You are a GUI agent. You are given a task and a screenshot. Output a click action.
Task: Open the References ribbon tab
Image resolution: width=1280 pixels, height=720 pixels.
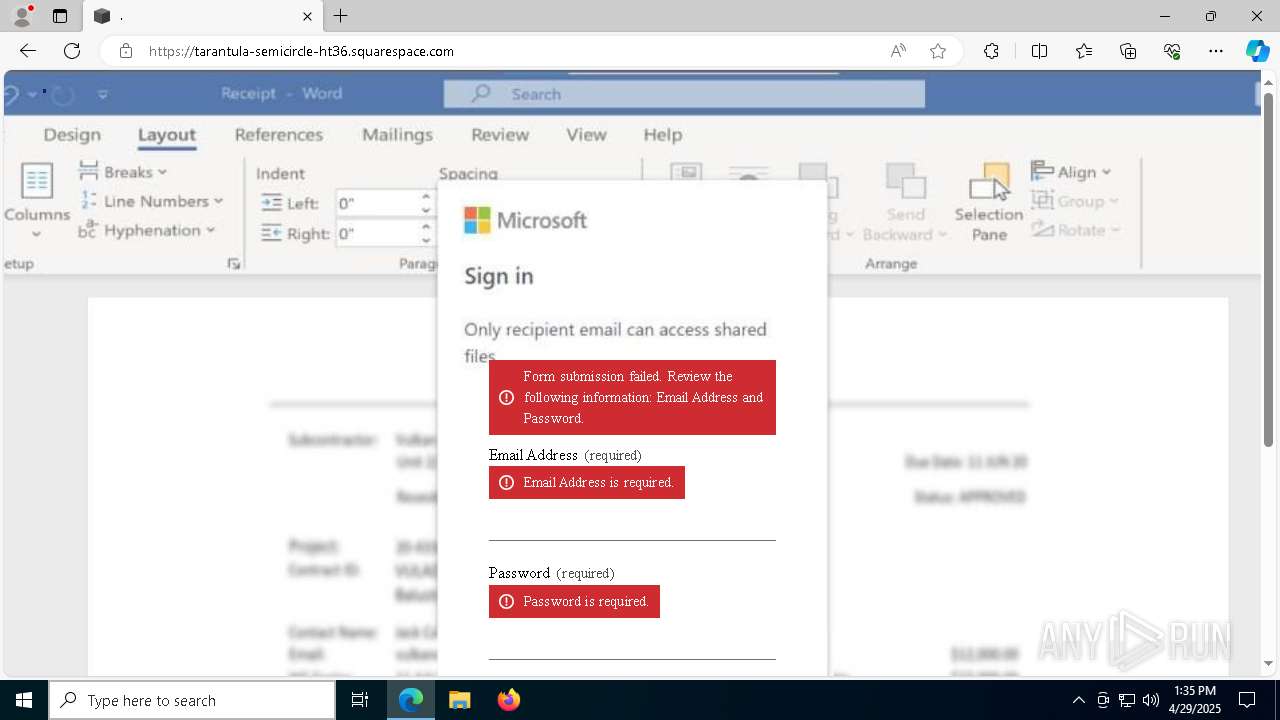pos(279,135)
